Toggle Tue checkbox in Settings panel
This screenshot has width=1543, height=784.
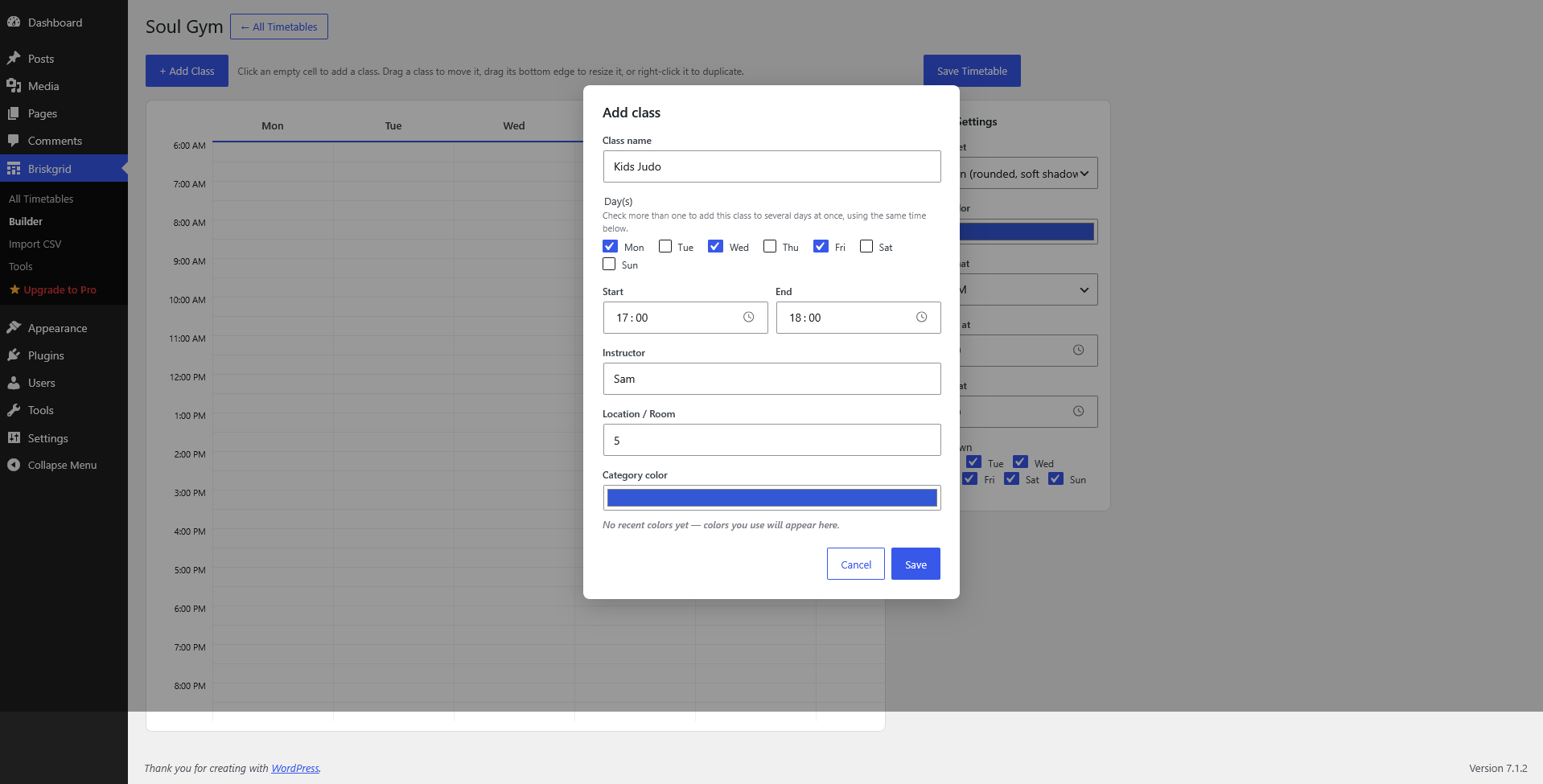click(x=974, y=462)
